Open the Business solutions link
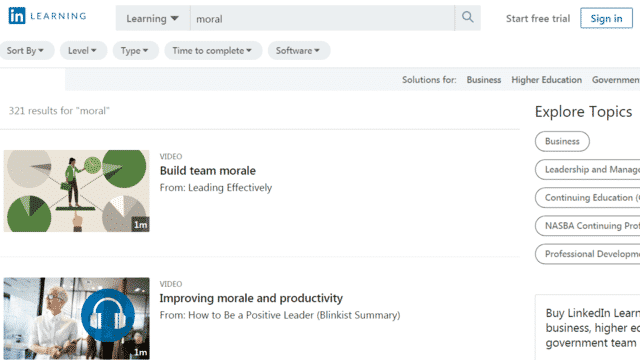This screenshot has width=640, height=360. 484,80
